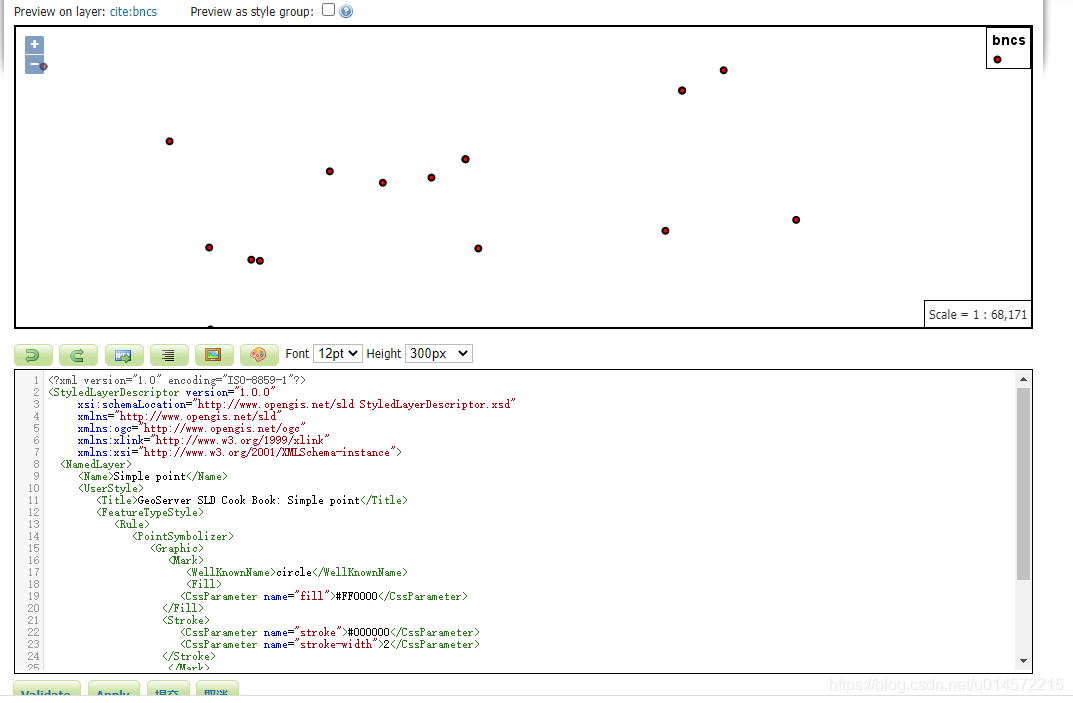Click the '<Name>Simple point</Name>' line
Screen dimensions: 1073x703
(153, 476)
